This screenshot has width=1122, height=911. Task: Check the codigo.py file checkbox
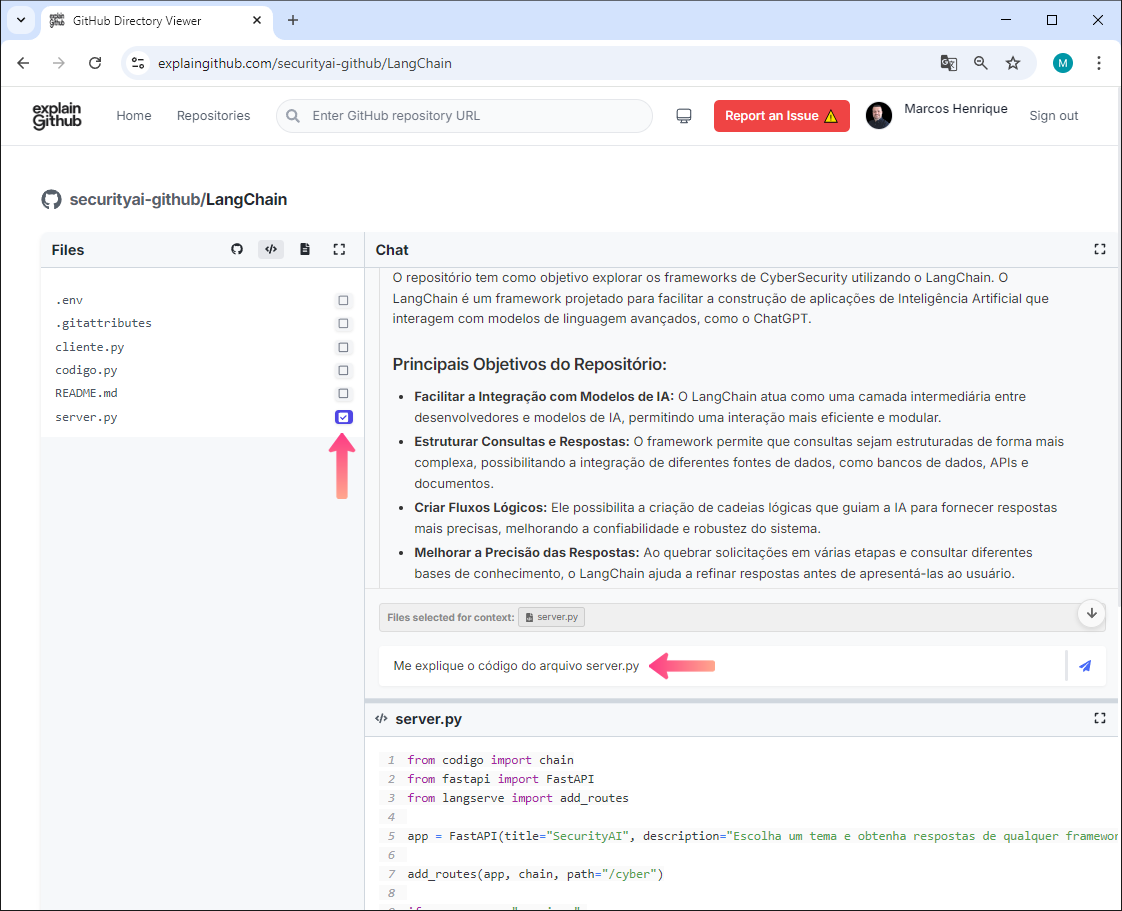pos(343,371)
